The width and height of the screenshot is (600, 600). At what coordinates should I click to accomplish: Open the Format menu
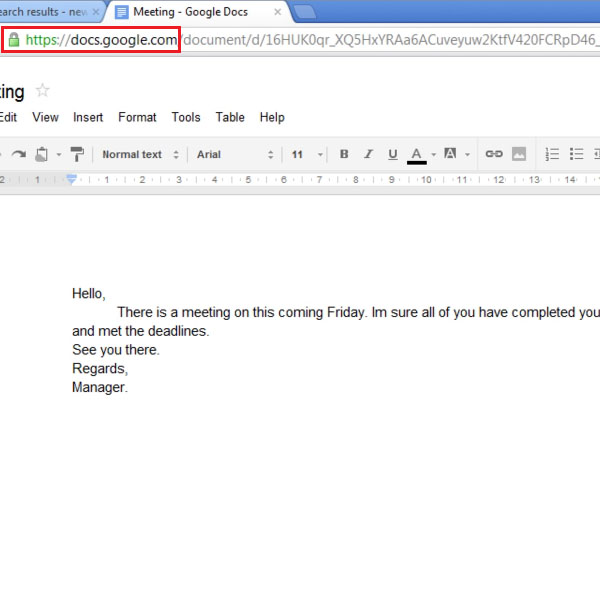pos(137,117)
